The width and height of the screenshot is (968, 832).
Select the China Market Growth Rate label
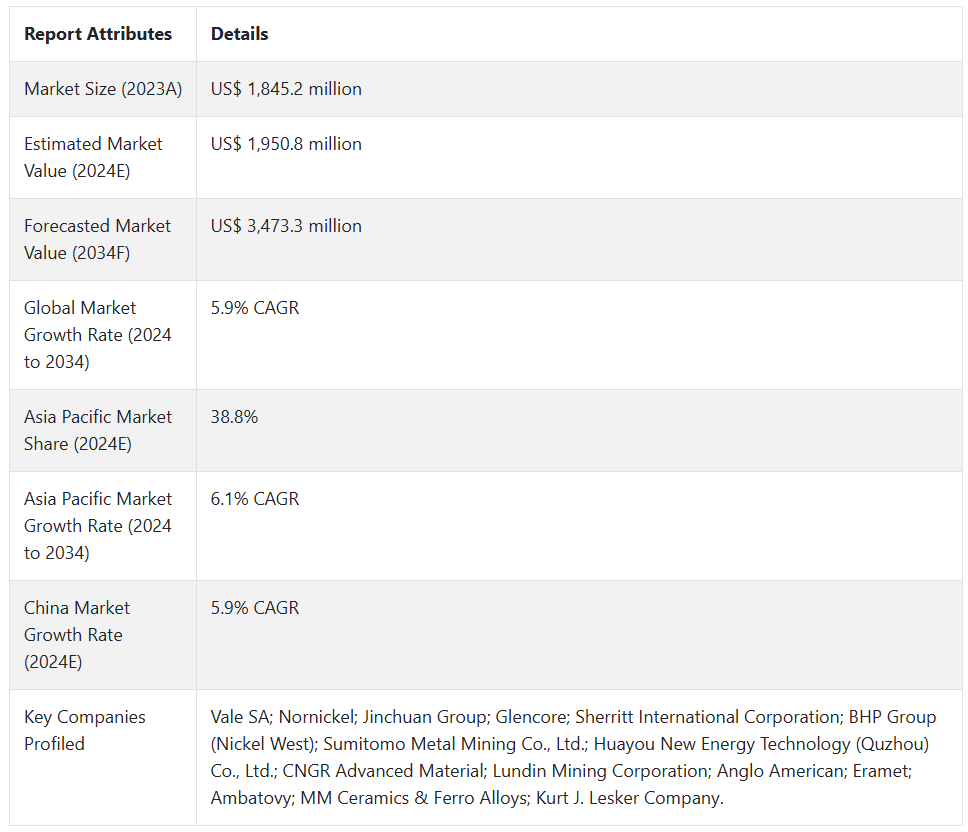pyautogui.click(x=77, y=634)
